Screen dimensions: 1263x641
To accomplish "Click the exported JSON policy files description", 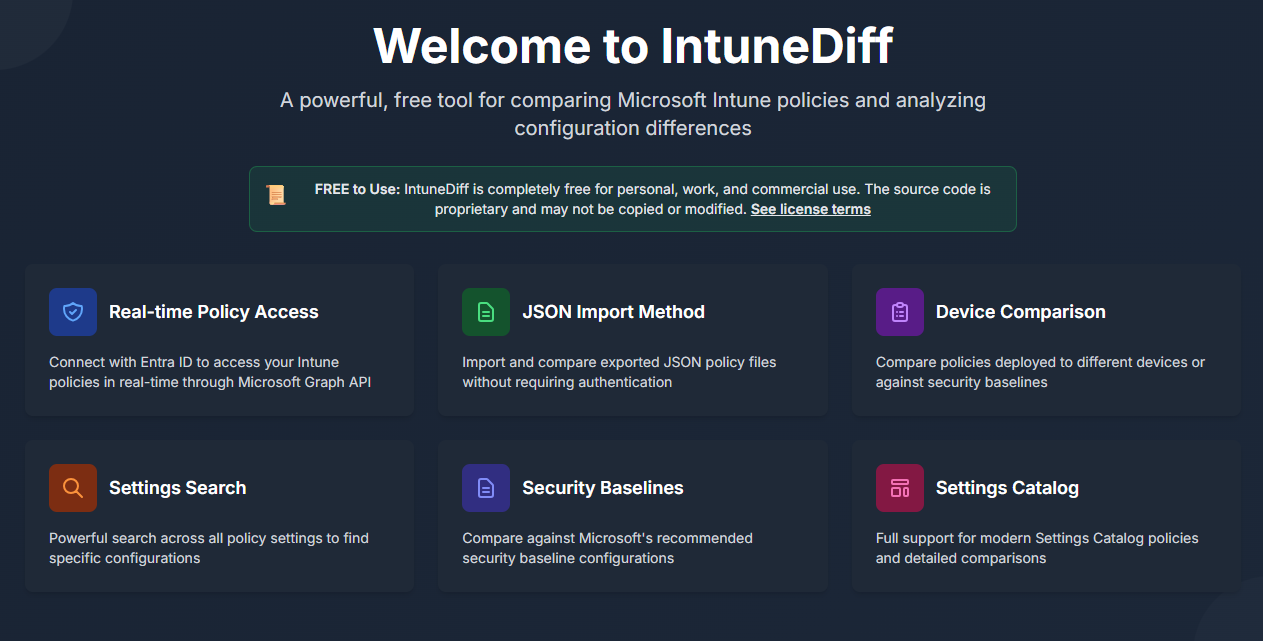I will tap(618, 372).
